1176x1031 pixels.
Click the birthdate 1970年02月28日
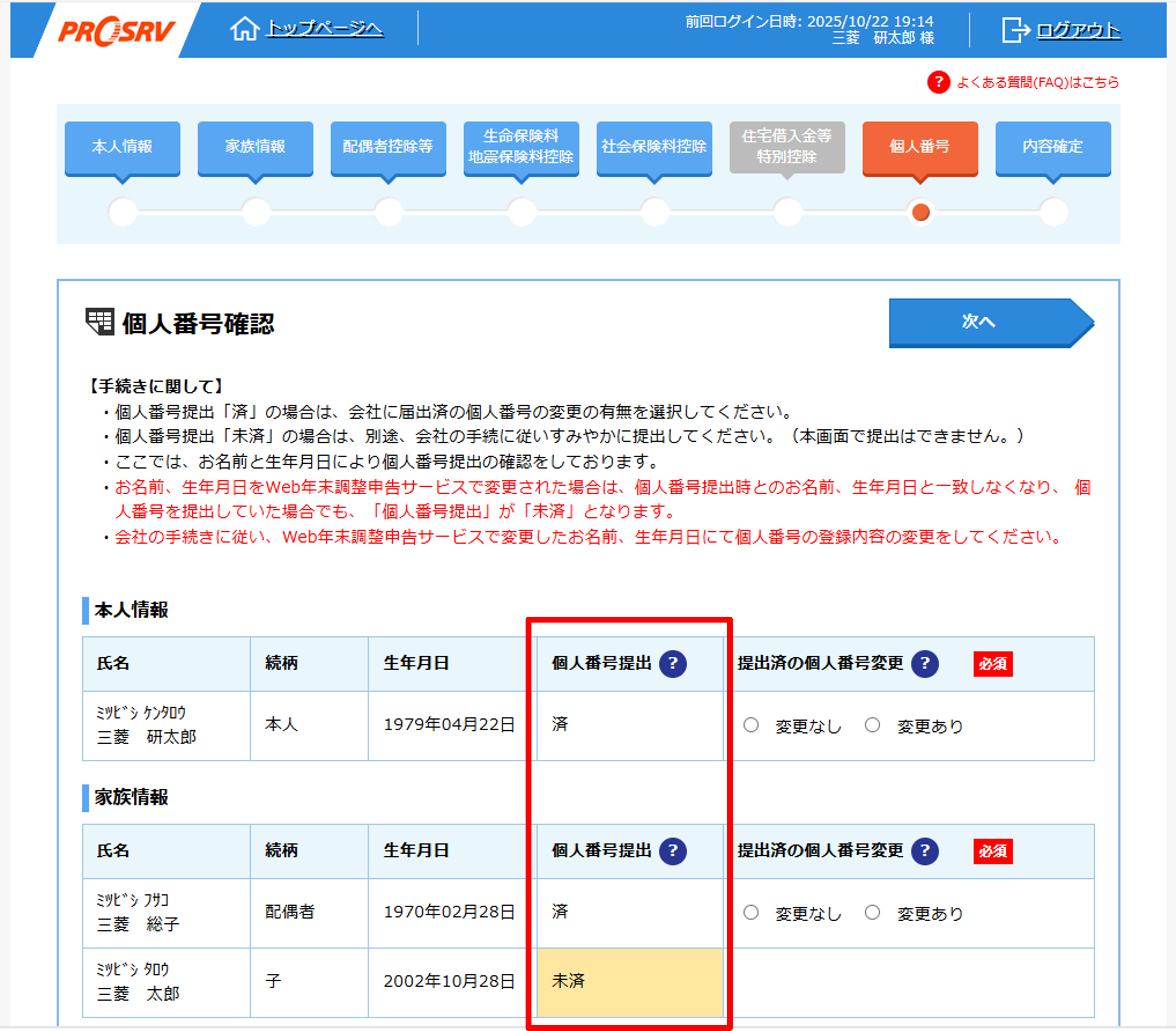click(x=449, y=912)
